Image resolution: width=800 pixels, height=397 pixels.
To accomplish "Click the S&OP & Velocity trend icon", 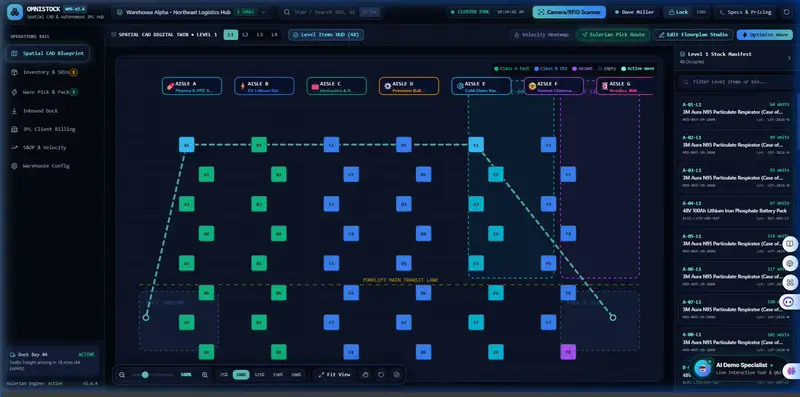I will click(14, 147).
